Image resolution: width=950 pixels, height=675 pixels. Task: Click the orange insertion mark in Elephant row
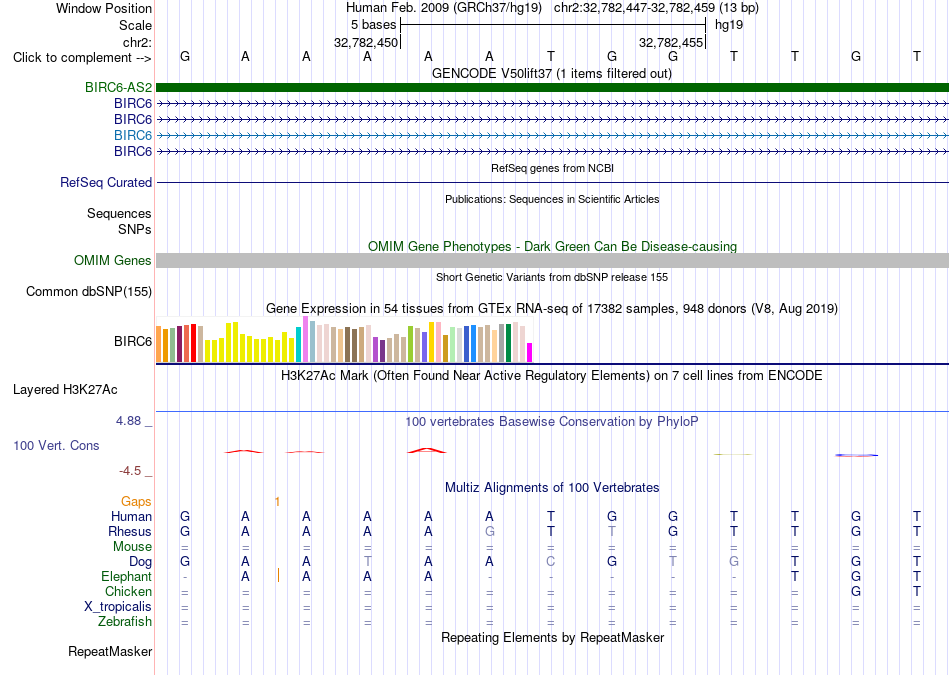click(x=278, y=576)
